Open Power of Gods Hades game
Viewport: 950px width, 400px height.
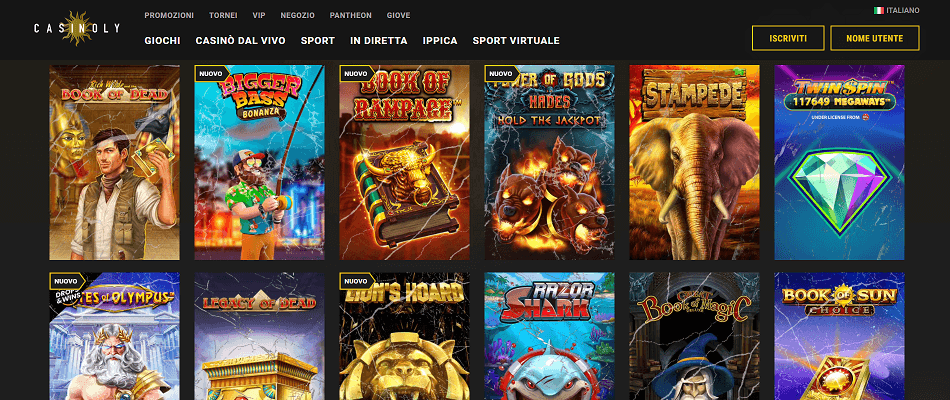(x=550, y=162)
